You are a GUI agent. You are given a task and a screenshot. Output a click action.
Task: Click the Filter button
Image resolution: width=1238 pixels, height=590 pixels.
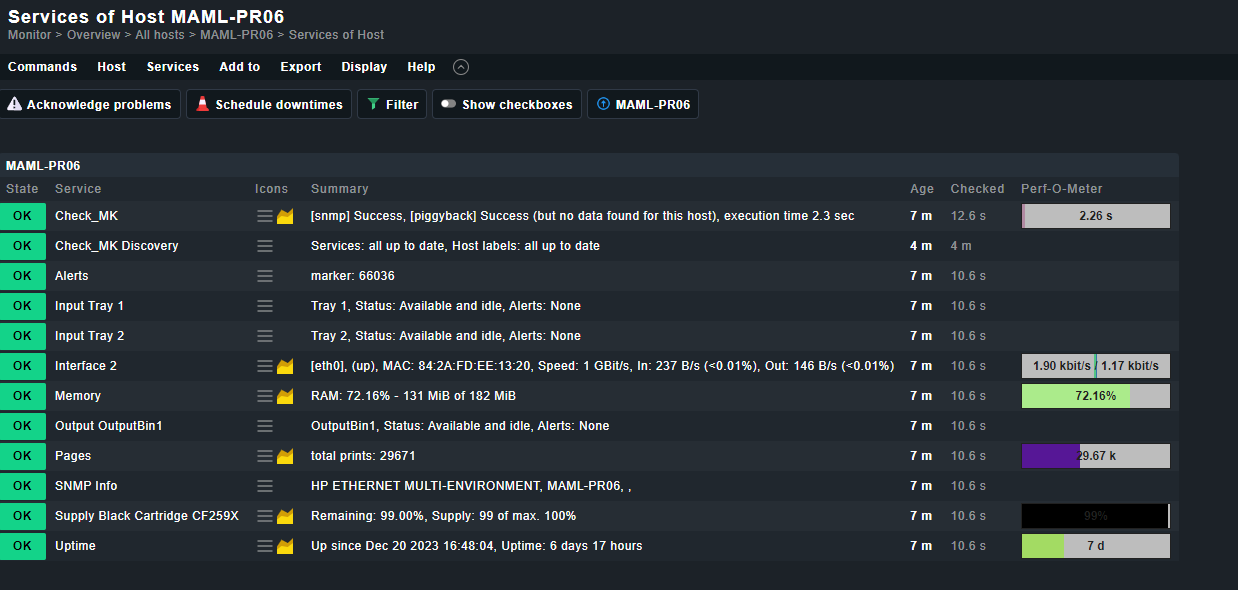pos(392,105)
